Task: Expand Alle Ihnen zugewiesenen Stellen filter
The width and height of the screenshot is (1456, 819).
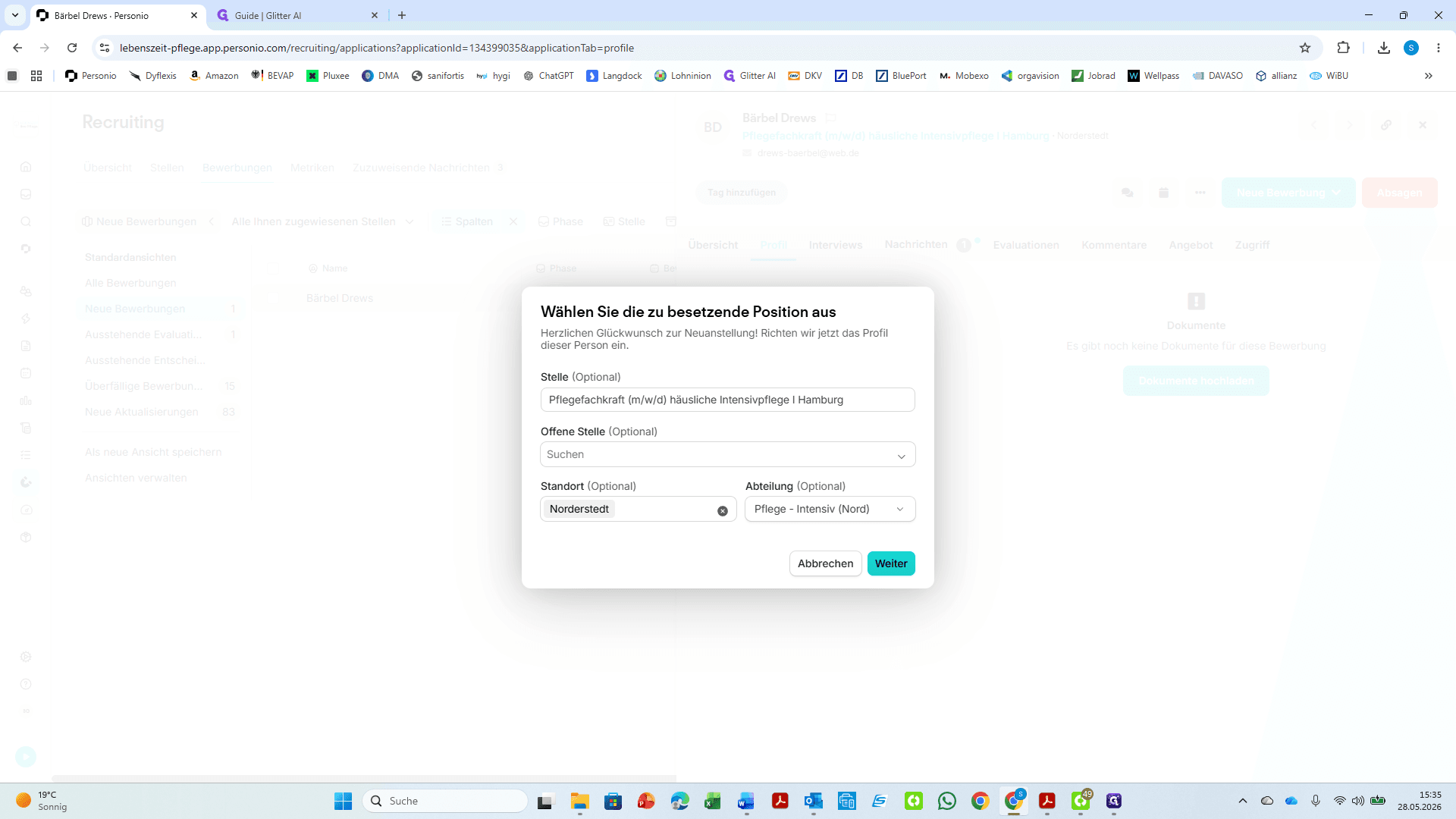Action: 322,221
